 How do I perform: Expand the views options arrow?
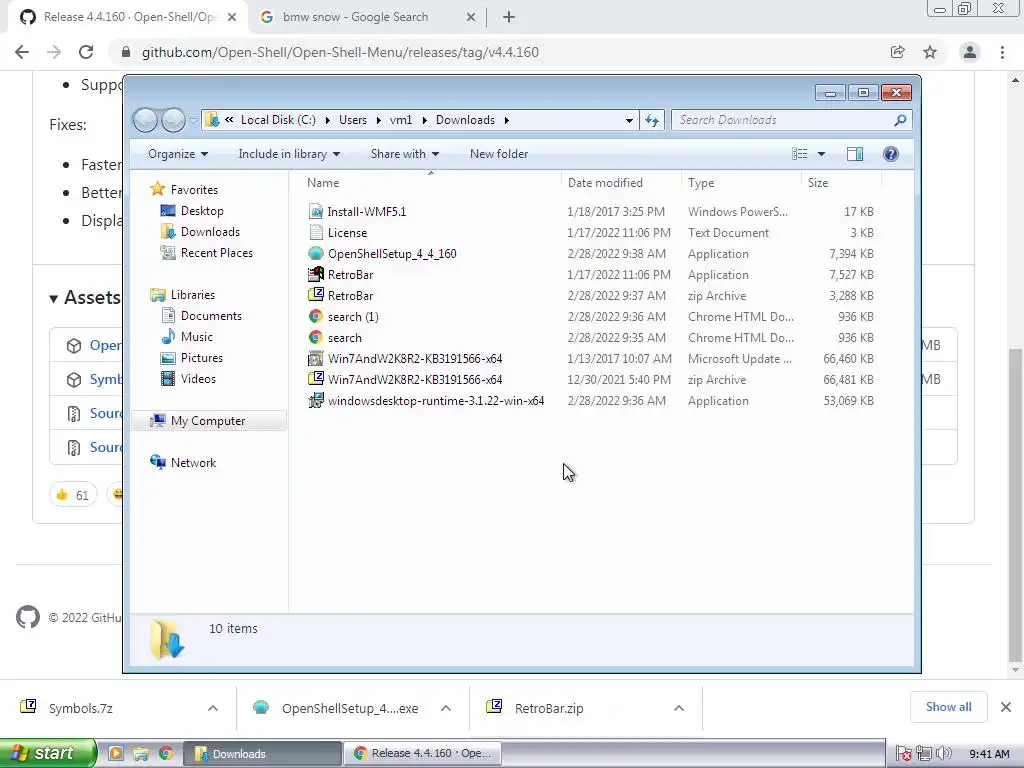click(822, 154)
